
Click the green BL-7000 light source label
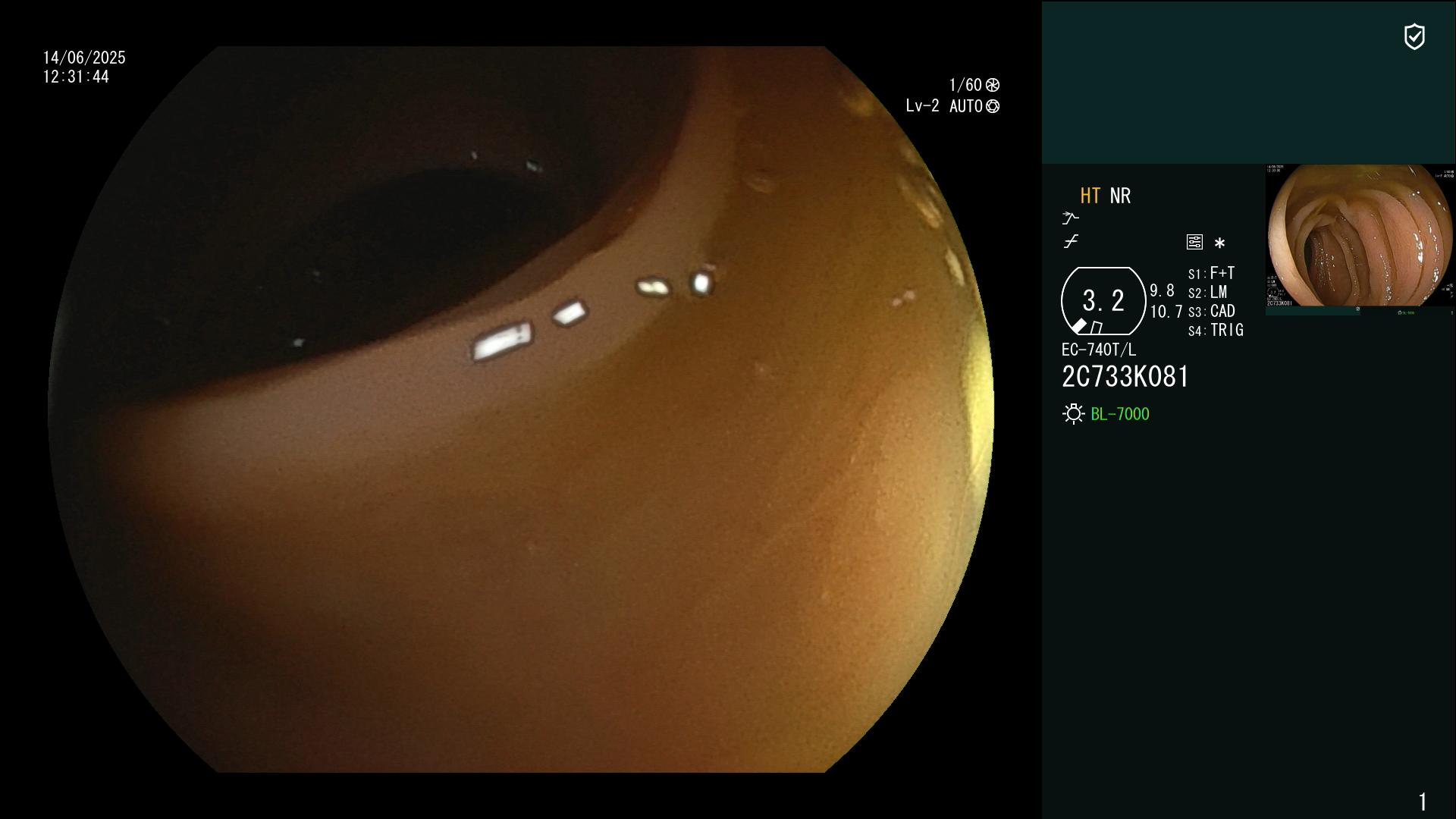pos(1120,414)
